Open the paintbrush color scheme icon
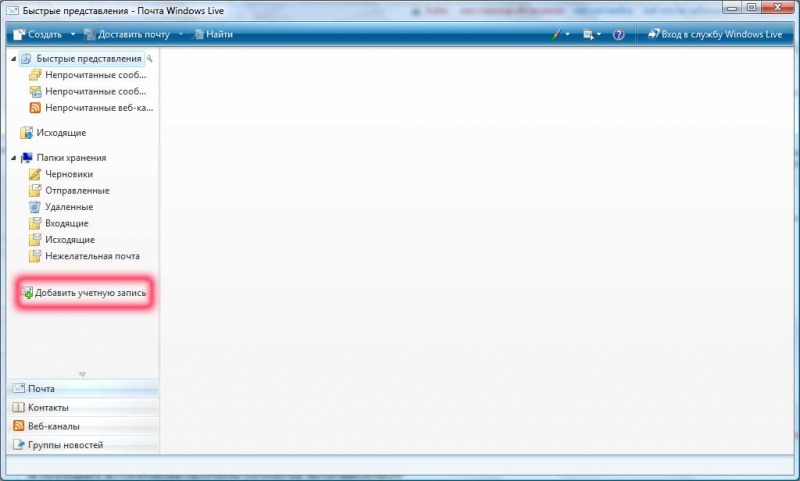 pyautogui.click(x=558, y=34)
